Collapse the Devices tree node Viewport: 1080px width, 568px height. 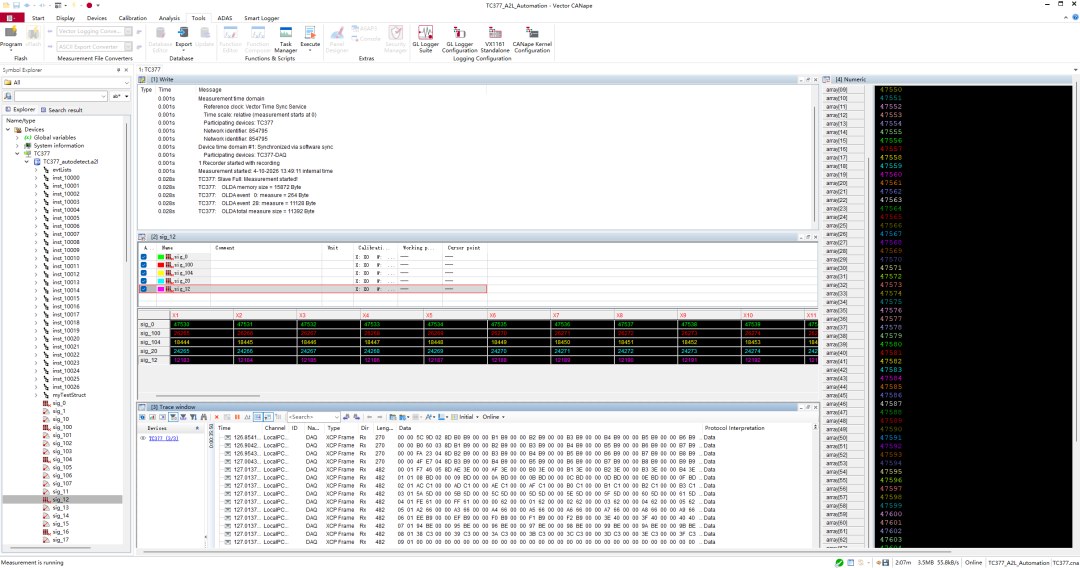coord(8,129)
